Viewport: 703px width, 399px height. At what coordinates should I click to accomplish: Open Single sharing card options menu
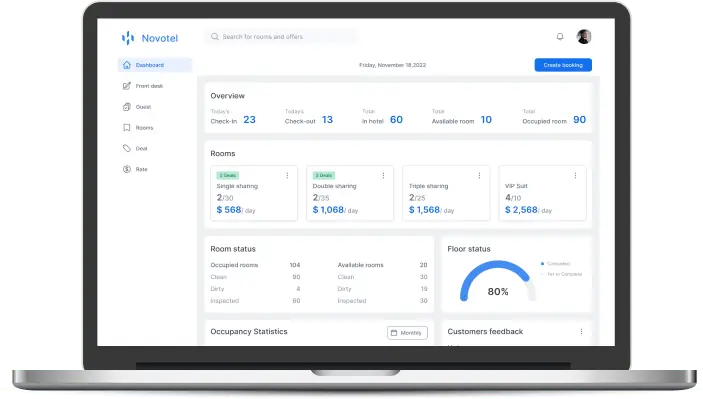287,175
